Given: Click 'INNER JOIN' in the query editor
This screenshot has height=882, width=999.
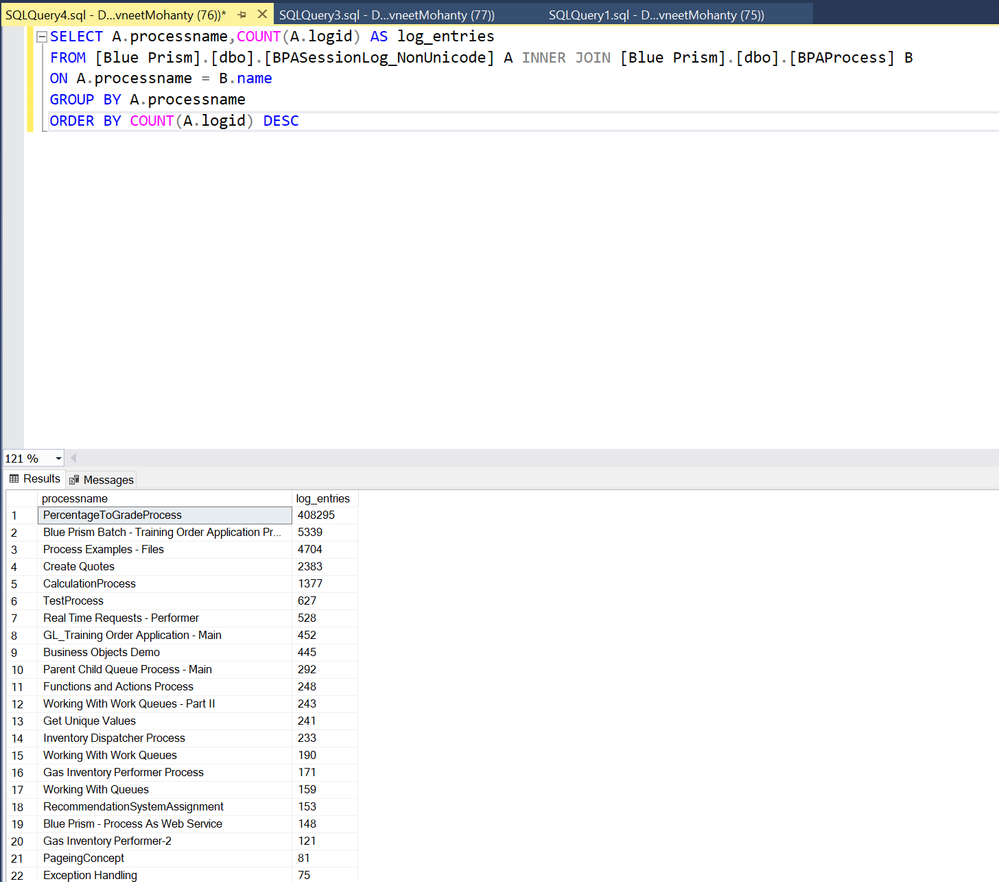Looking at the screenshot, I should tap(566, 58).
